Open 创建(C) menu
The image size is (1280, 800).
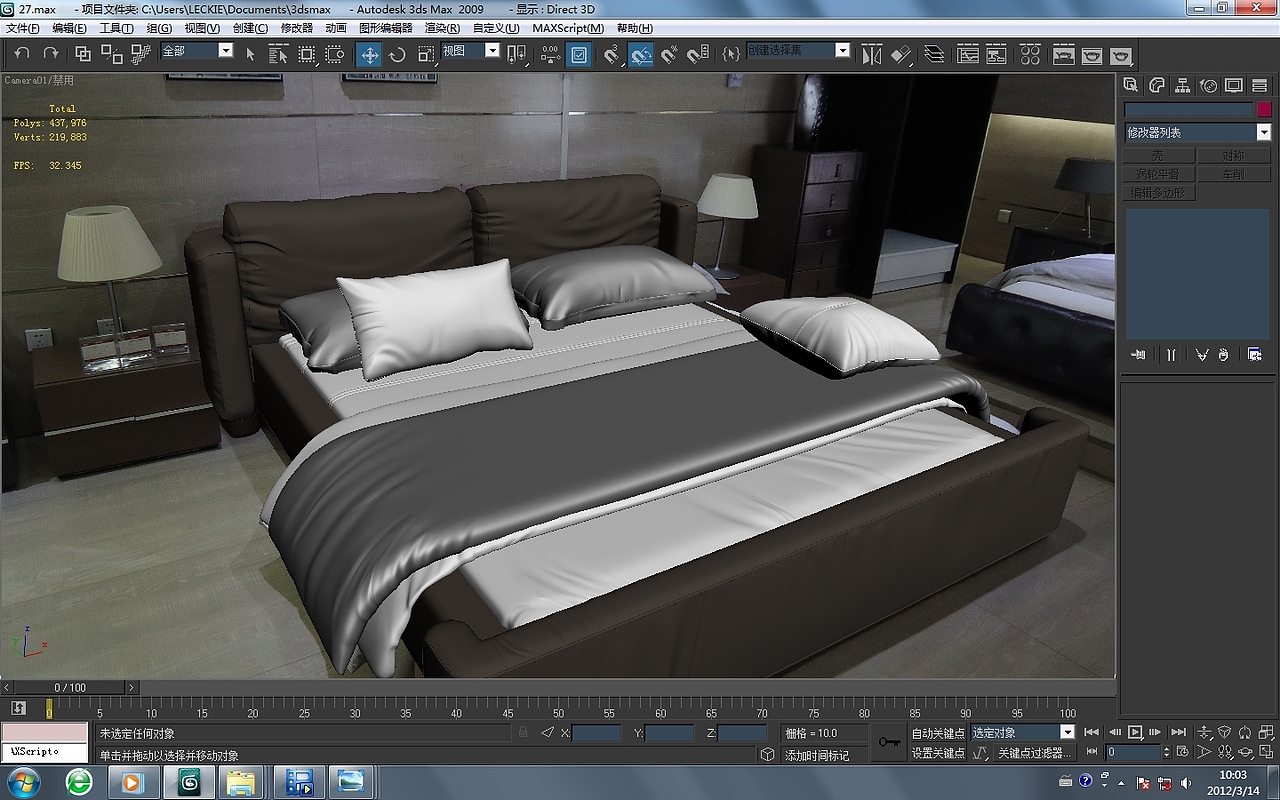[x=250, y=28]
